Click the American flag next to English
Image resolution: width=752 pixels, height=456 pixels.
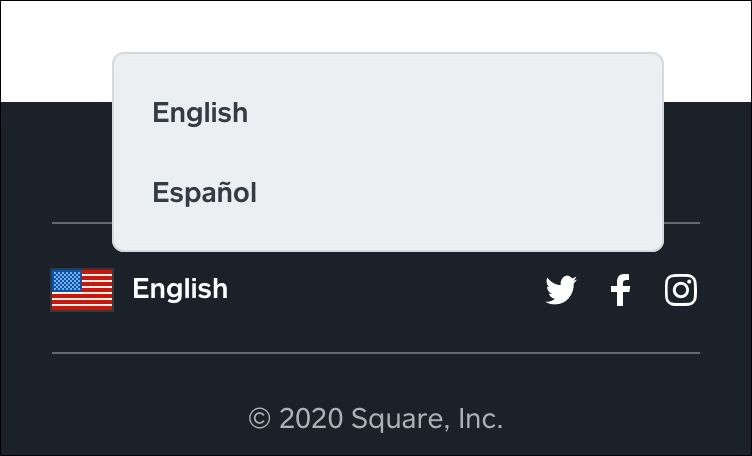point(82,290)
